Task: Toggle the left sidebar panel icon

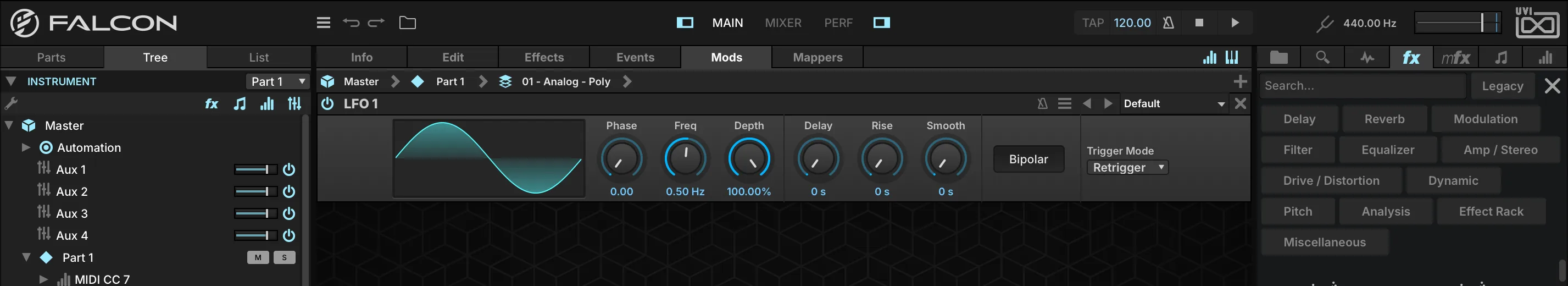Action: pos(685,23)
